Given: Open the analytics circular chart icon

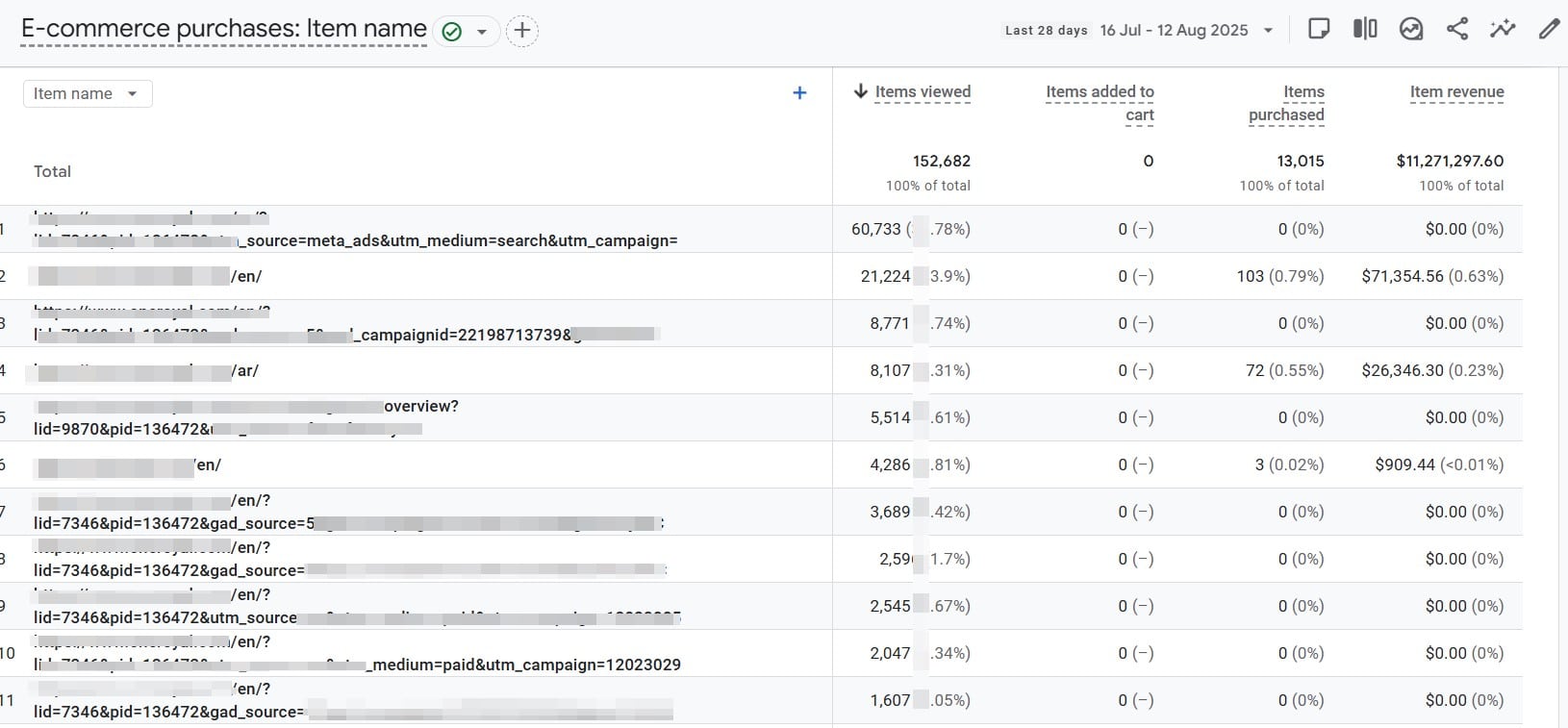Looking at the screenshot, I should point(1411,29).
